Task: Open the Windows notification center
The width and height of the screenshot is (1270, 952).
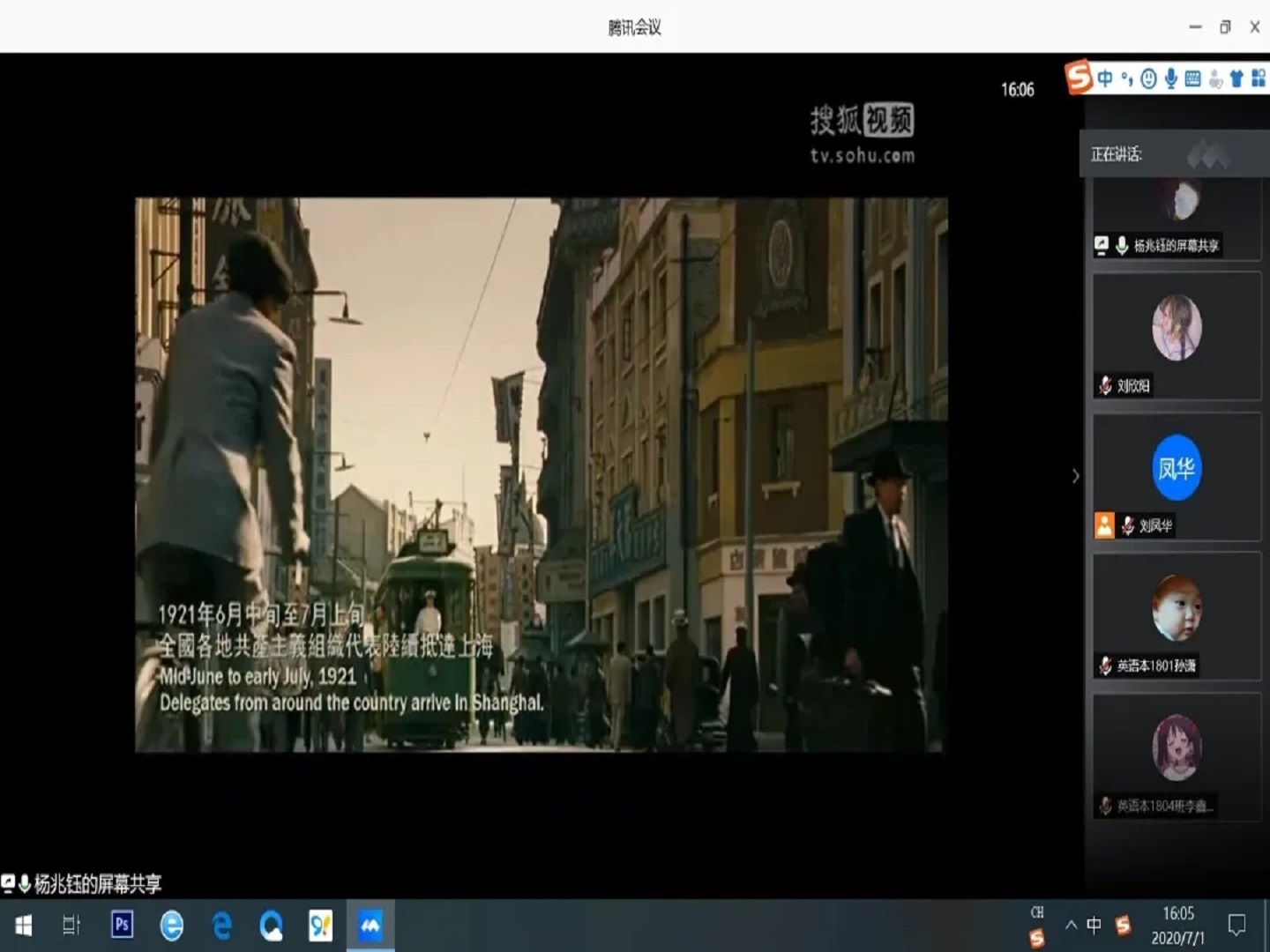Action: pyautogui.click(x=1236, y=926)
